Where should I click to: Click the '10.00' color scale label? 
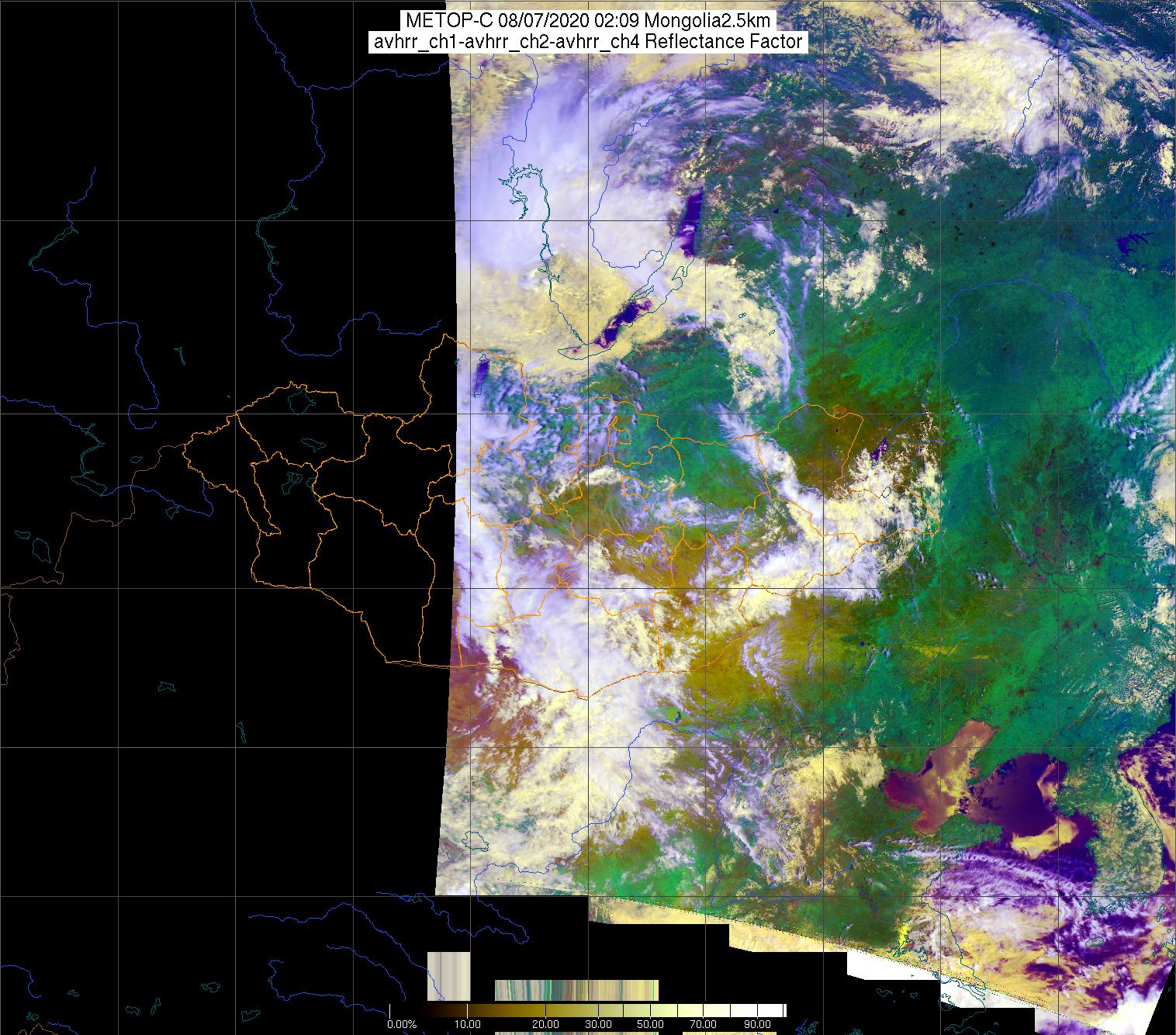point(468,1025)
